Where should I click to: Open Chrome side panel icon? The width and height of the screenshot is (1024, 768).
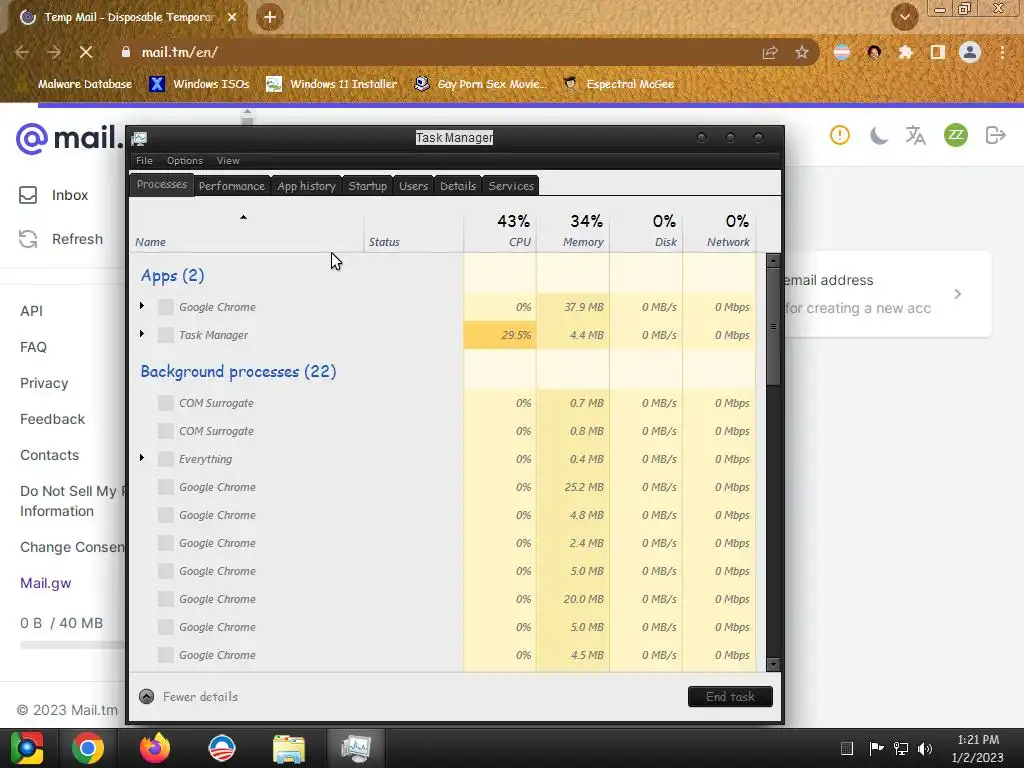(938, 52)
